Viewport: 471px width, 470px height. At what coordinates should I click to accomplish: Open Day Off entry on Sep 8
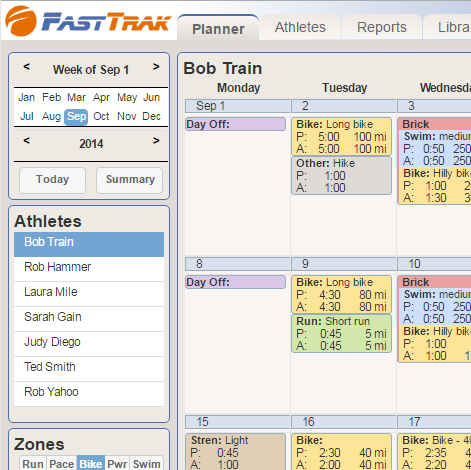(235, 282)
